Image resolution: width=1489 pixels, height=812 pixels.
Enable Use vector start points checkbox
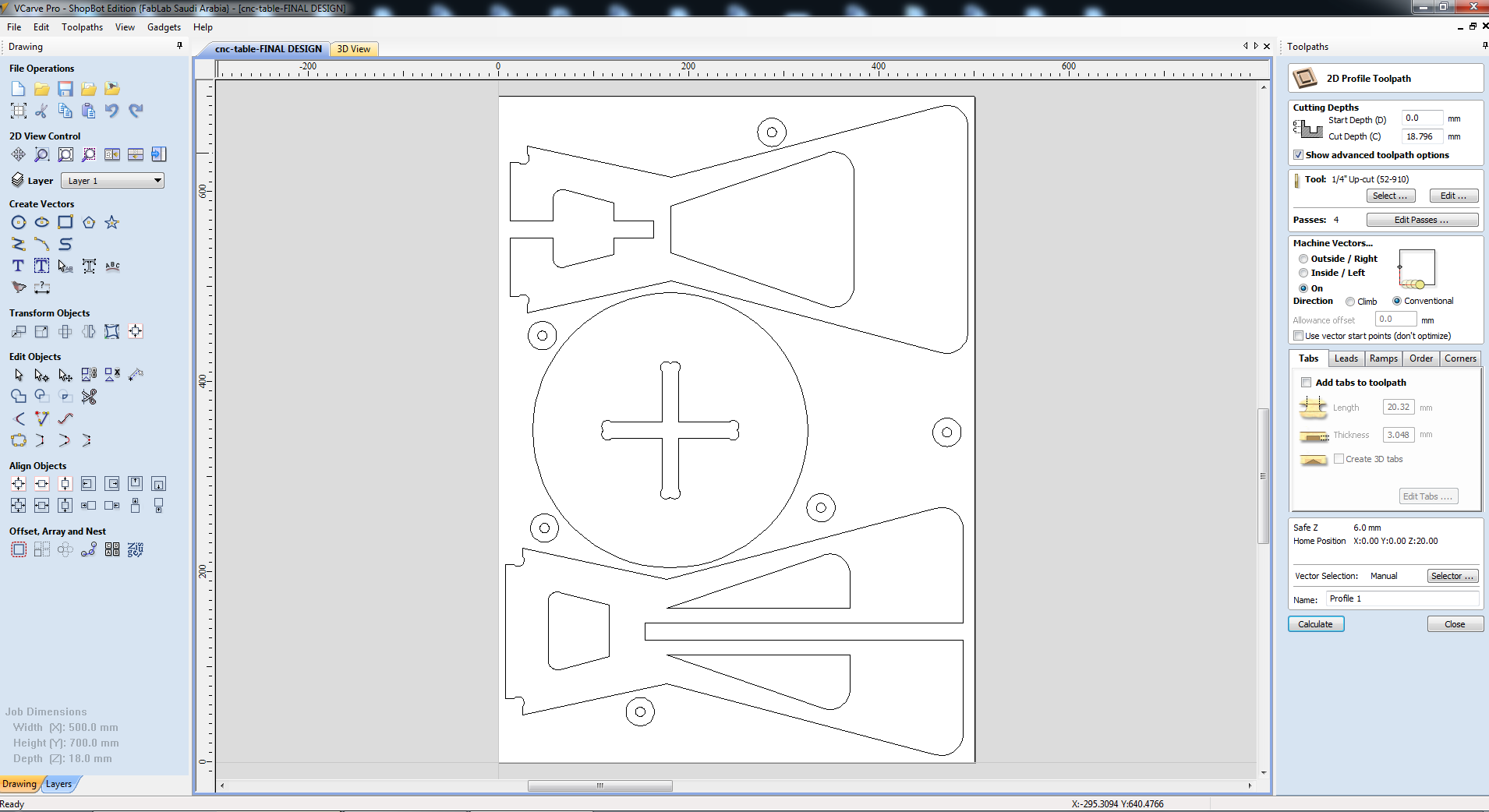[1298, 336]
